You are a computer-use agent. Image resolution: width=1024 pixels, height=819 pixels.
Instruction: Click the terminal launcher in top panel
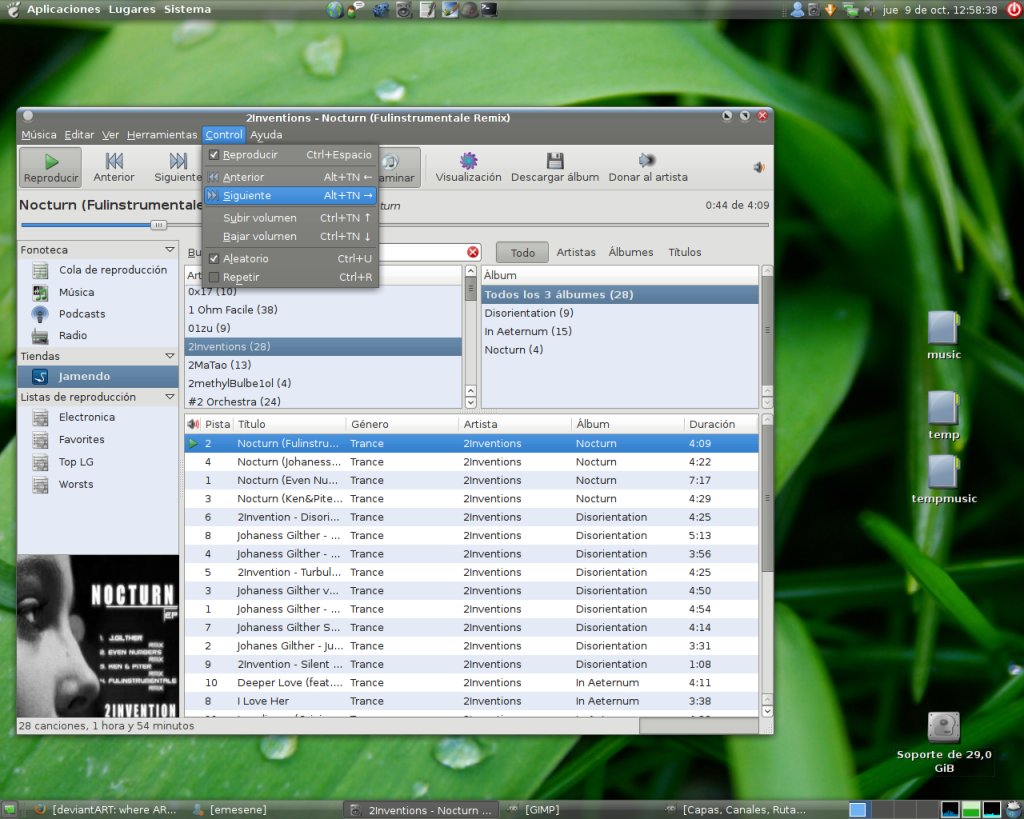(489, 9)
